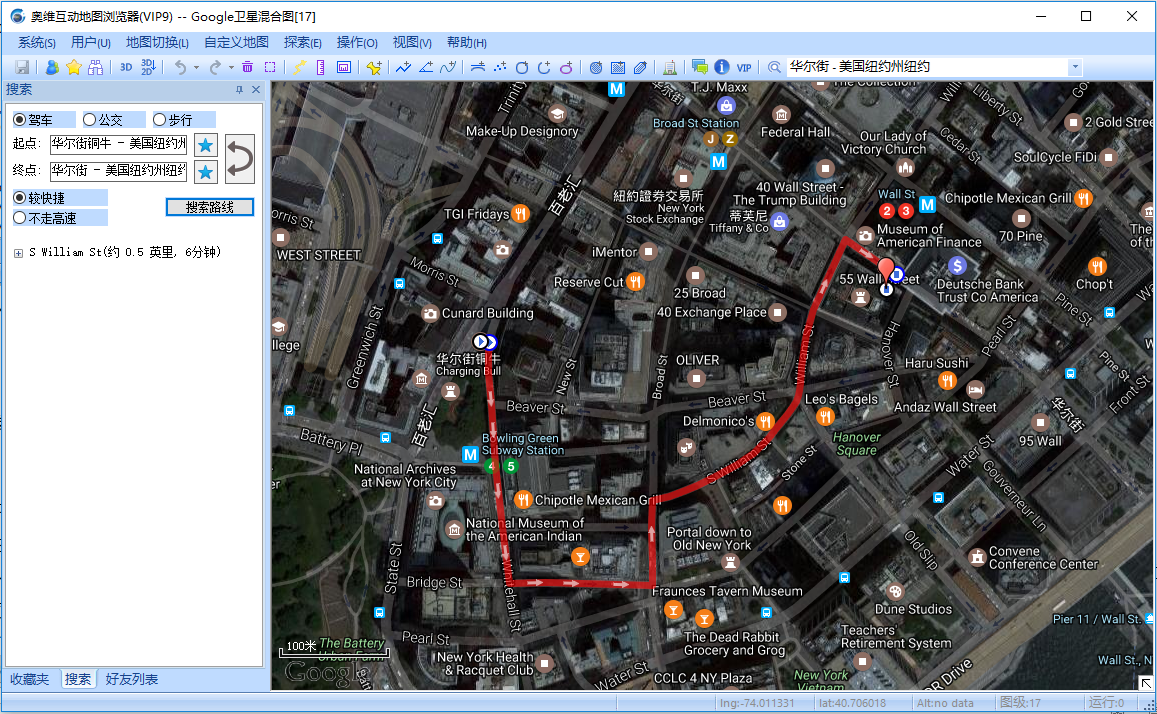Viewport: 1157px width, 714px height.
Task: Click the yellow star favorites toolbar icon
Action: click(x=74, y=67)
